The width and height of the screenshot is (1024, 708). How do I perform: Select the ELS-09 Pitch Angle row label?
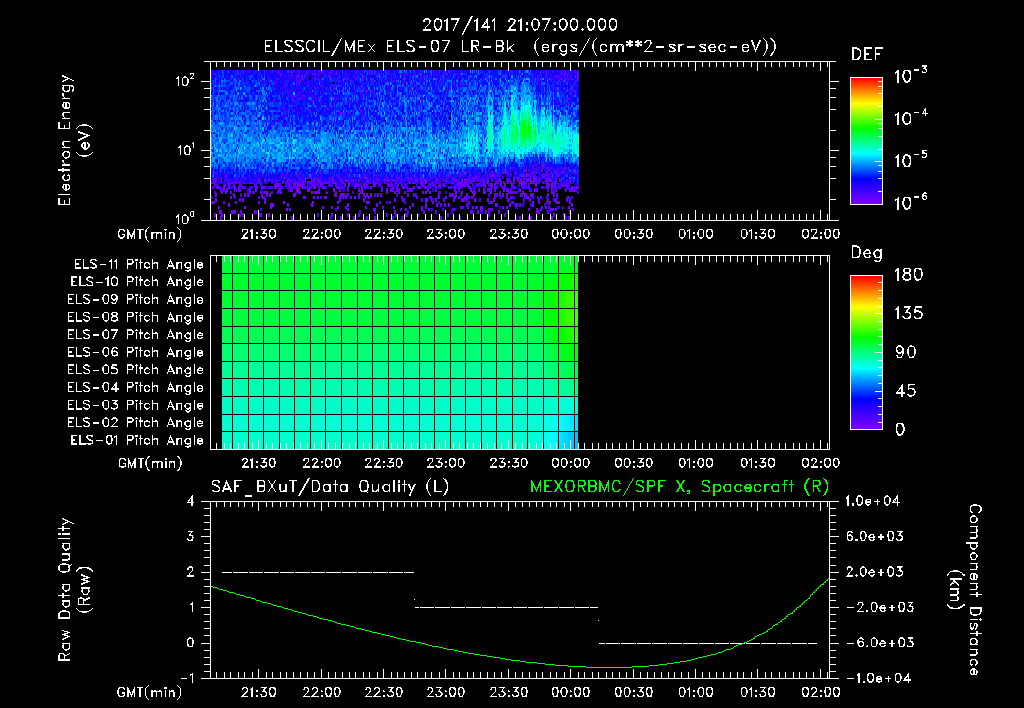pos(136,300)
